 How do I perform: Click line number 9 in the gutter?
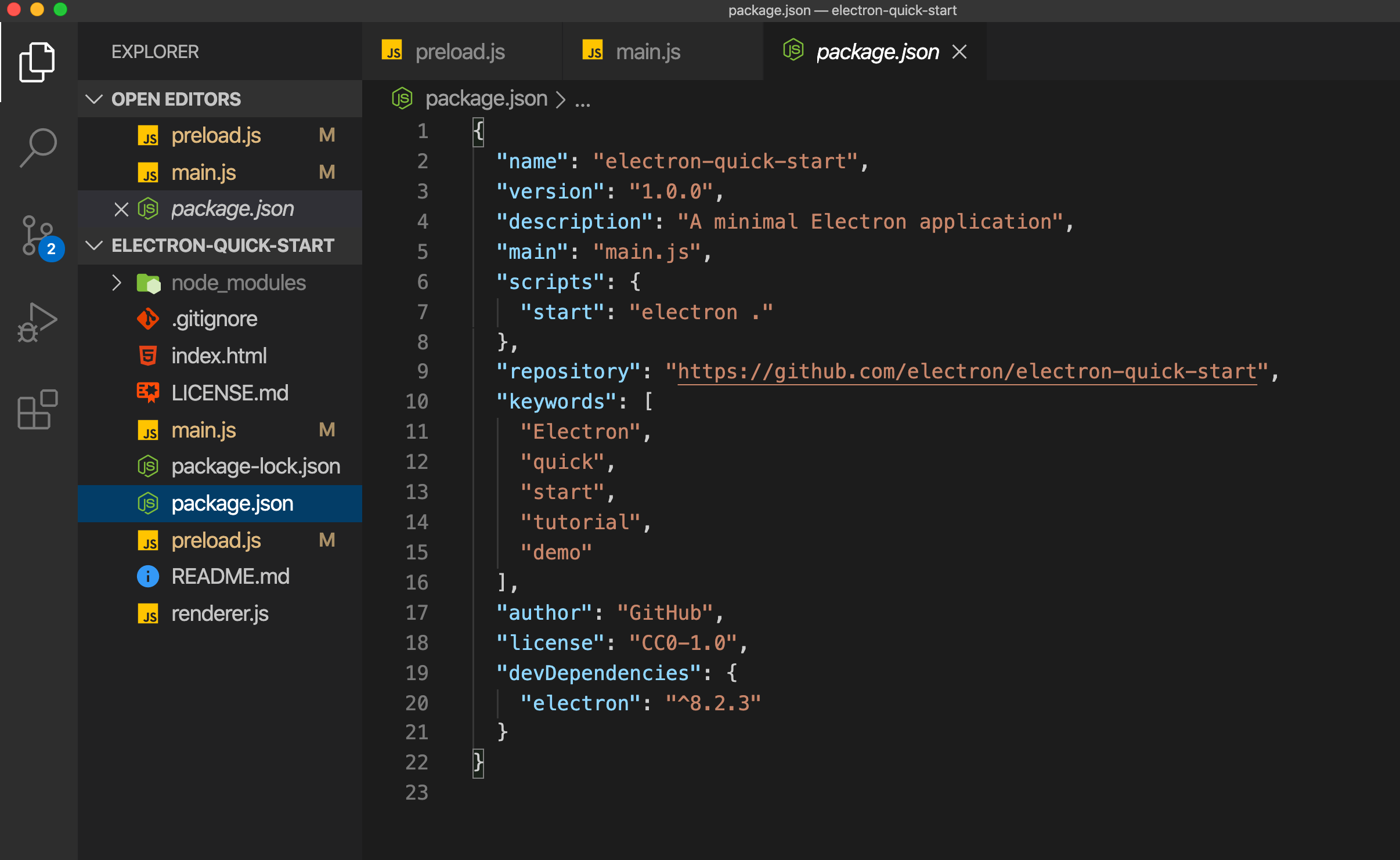[x=422, y=371]
